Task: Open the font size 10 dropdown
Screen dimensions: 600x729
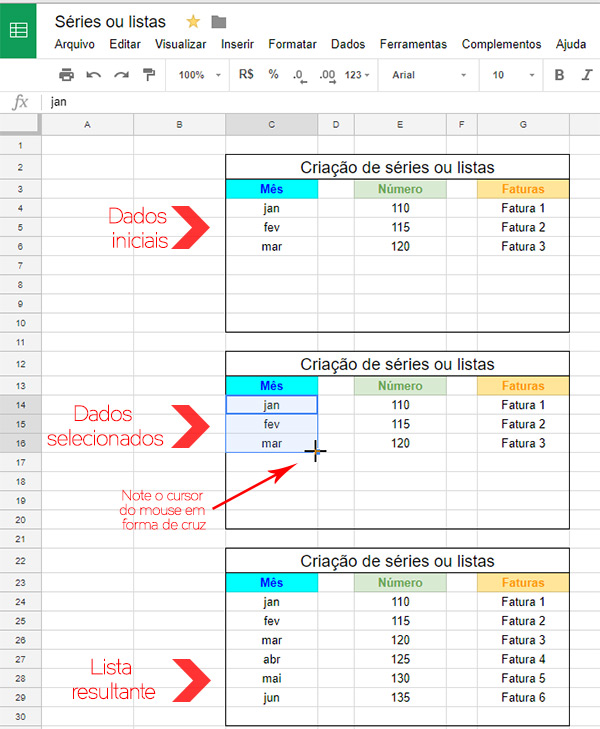Action: [x=513, y=75]
